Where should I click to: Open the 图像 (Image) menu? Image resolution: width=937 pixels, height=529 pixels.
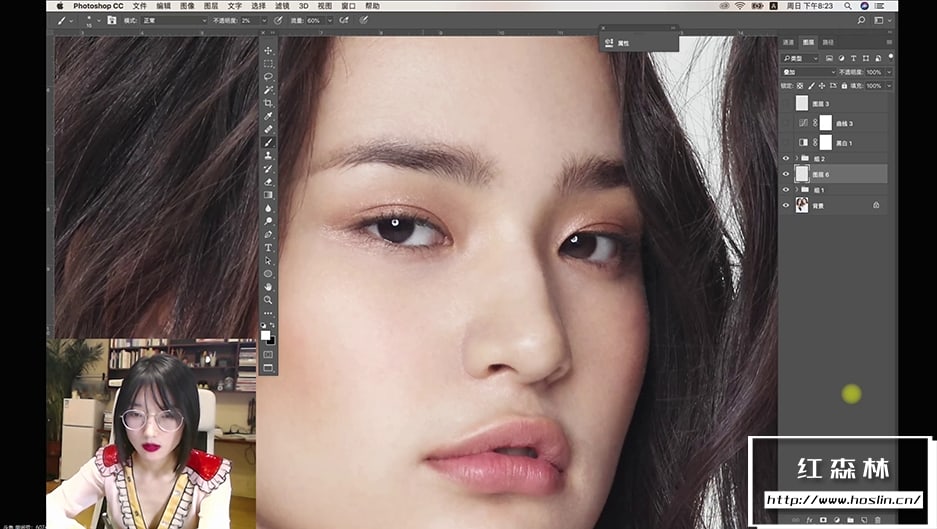(x=187, y=6)
